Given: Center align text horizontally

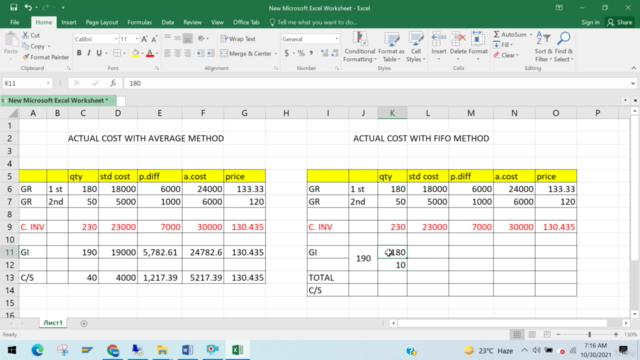Looking at the screenshot, I should click(178, 53).
